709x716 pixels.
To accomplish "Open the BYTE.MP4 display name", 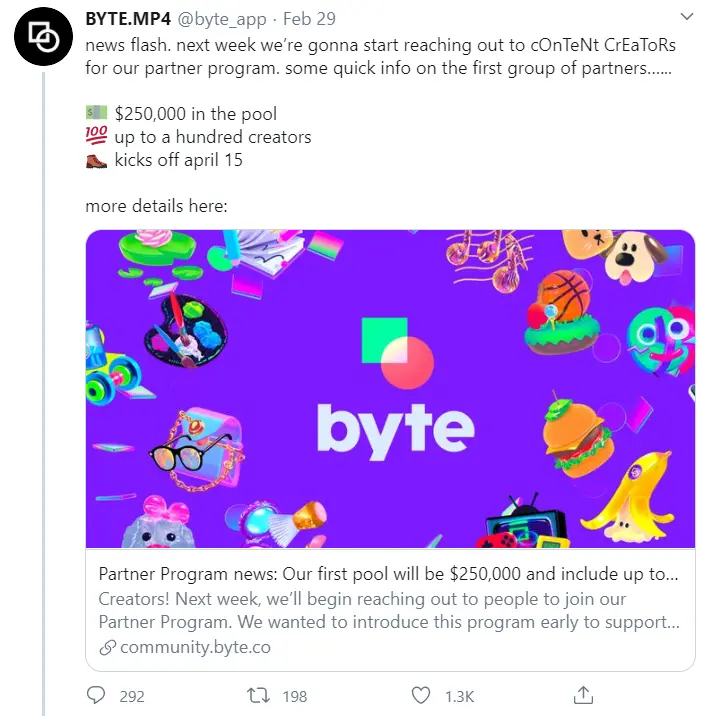I will click(129, 19).
